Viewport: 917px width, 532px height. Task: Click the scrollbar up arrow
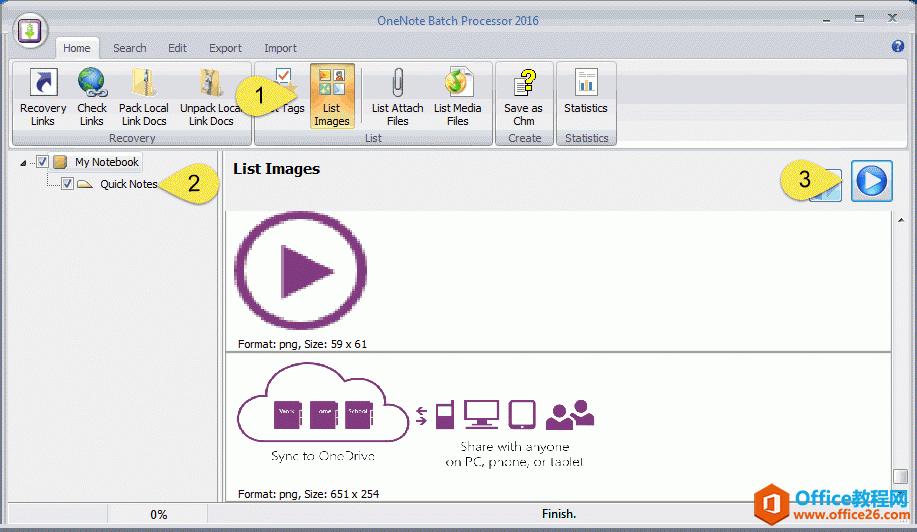point(901,220)
